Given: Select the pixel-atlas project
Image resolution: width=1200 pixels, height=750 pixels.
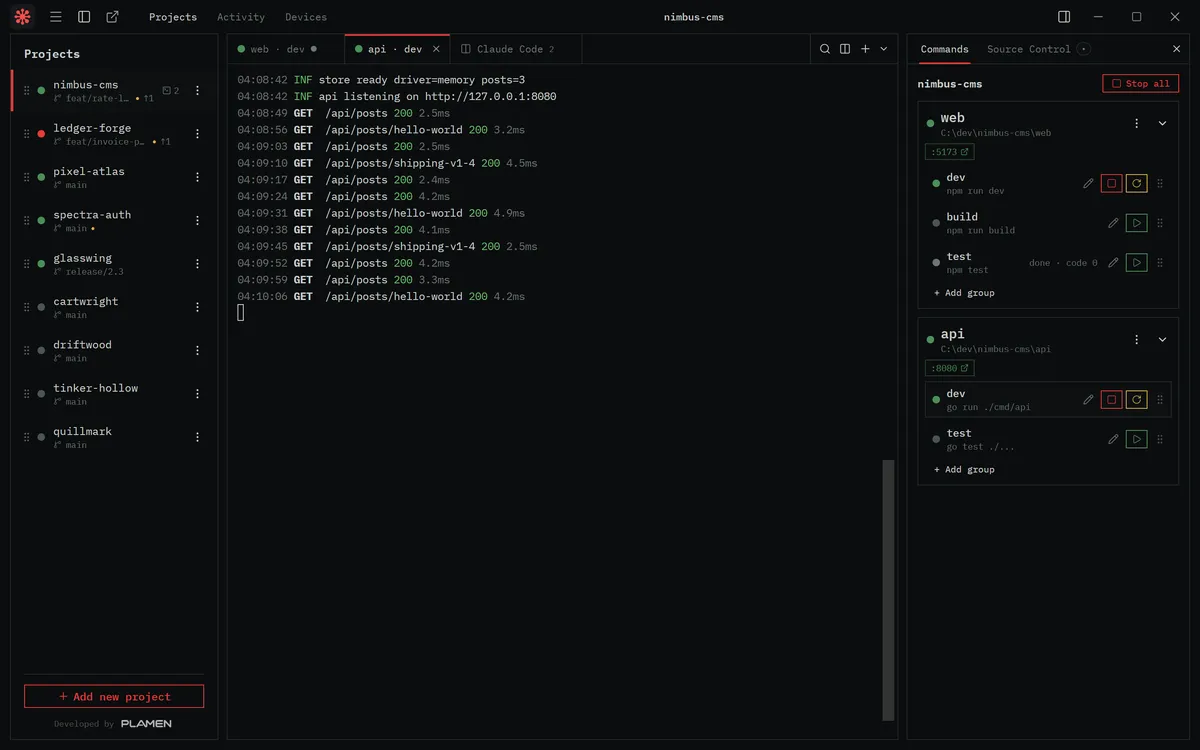Looking at the screenshot, I should click(x=114, y=177).
